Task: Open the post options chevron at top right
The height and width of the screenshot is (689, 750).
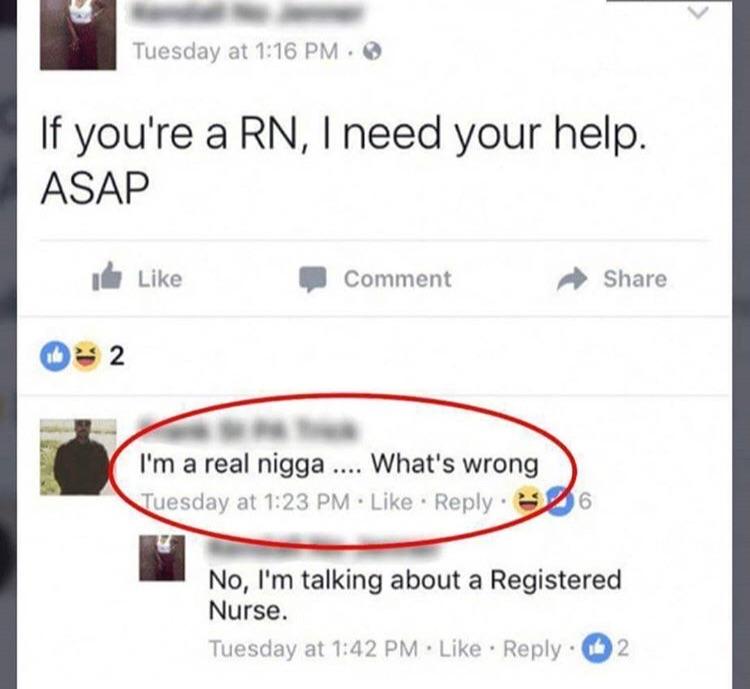Action: tap(698, 12)
